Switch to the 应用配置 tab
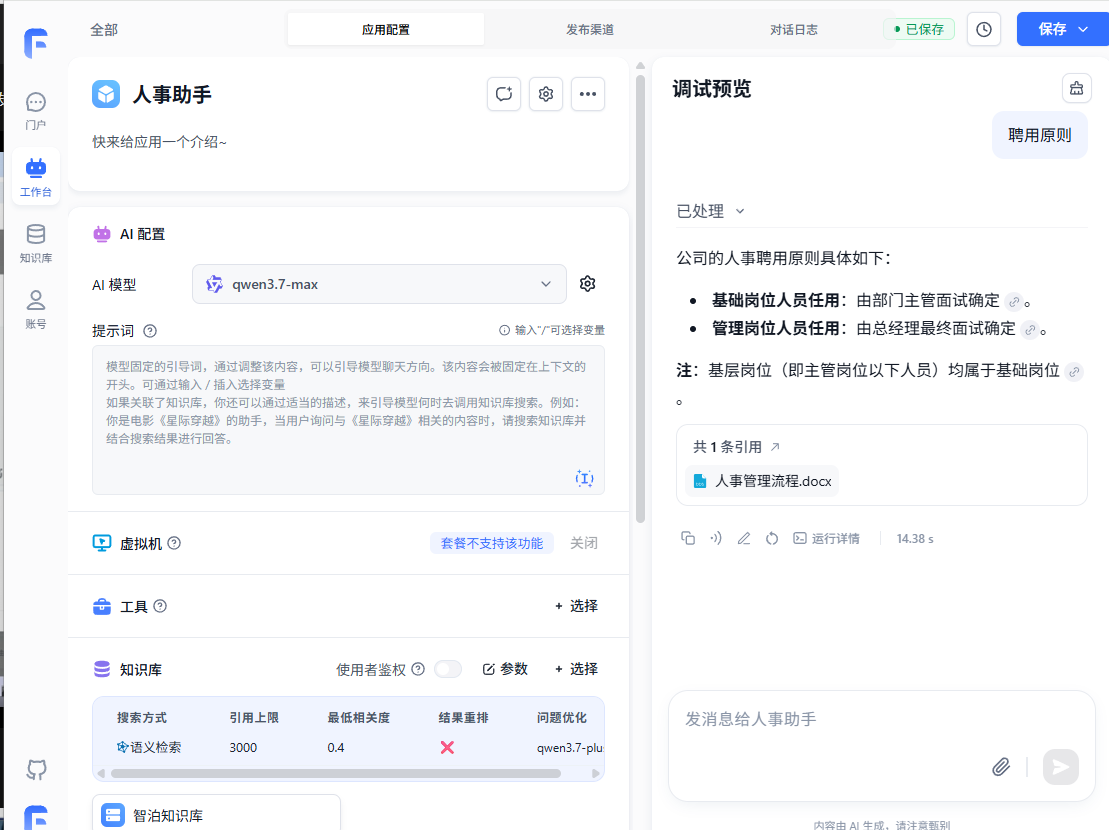 click(385, 30)
